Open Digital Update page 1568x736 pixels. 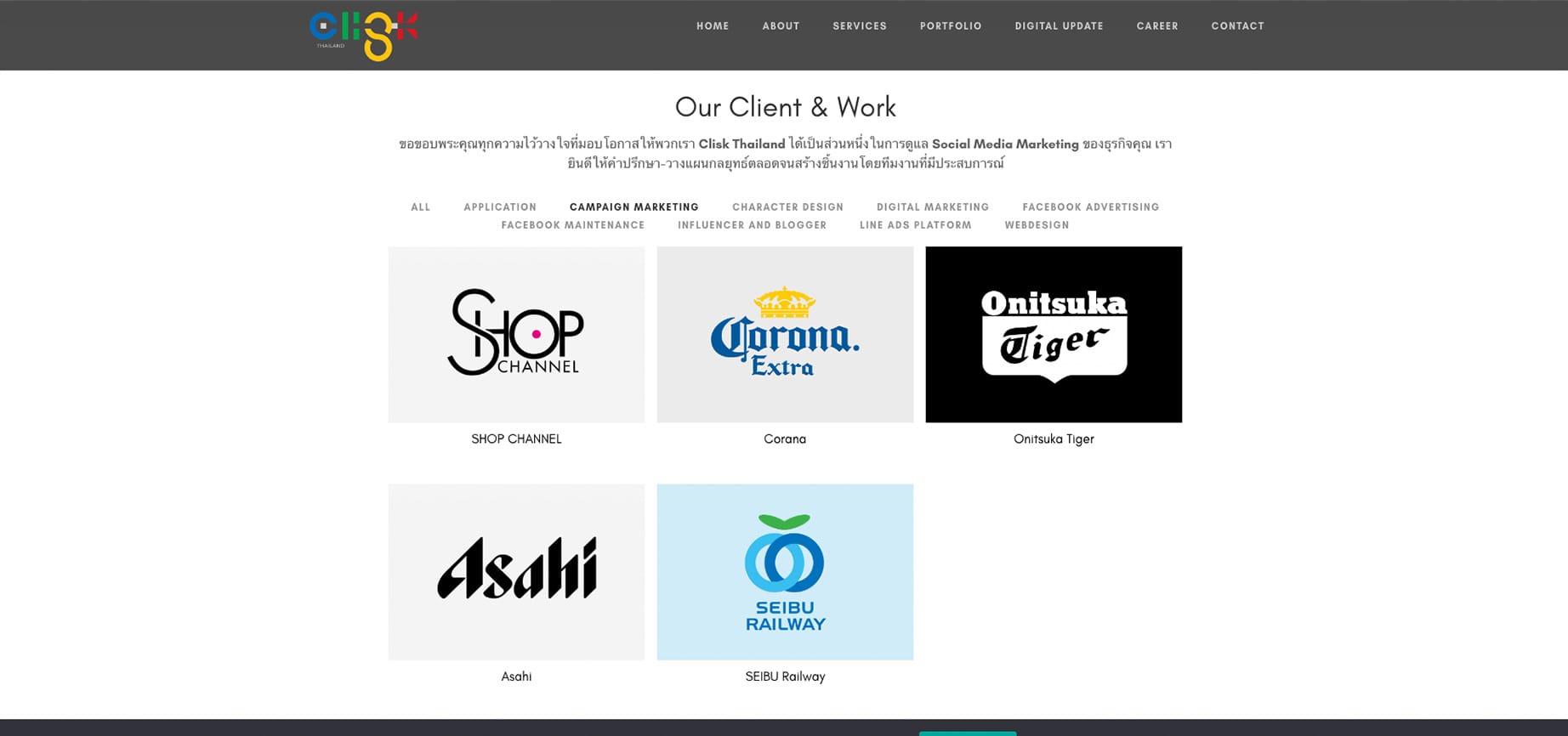1059,26
